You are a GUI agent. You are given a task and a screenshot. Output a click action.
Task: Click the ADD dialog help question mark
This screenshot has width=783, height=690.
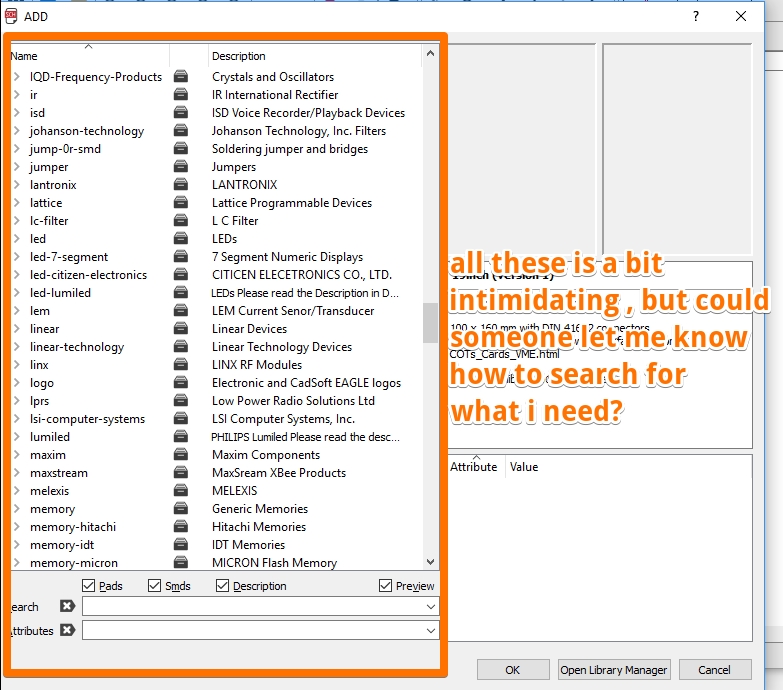pyautogui.click(x=696, y=16)
